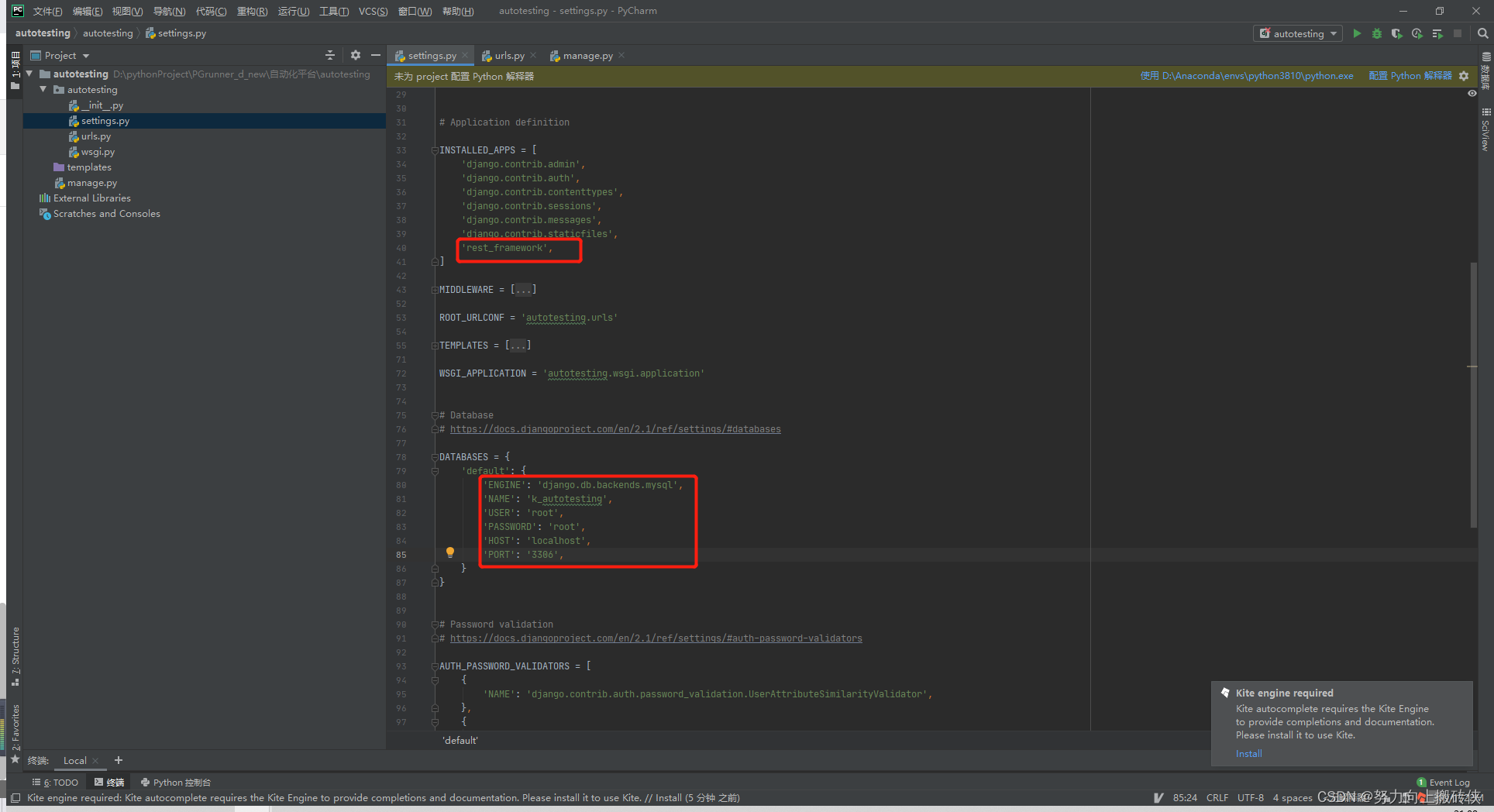
Task: Click the 4 spaces indent setting
Action: point(1292,798)
